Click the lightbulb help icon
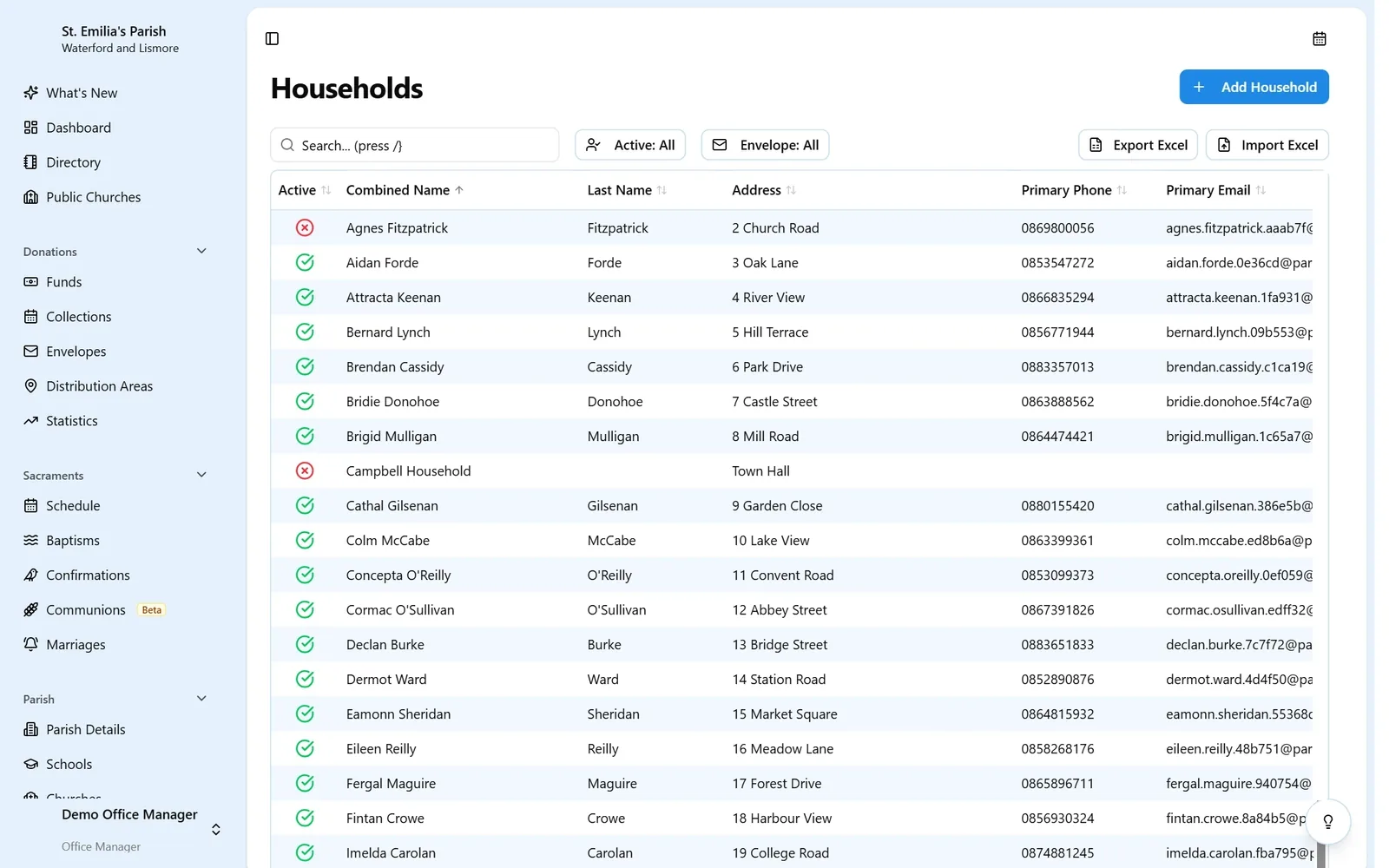Viewport: 1389px width, 868px height. [1327, 822]
